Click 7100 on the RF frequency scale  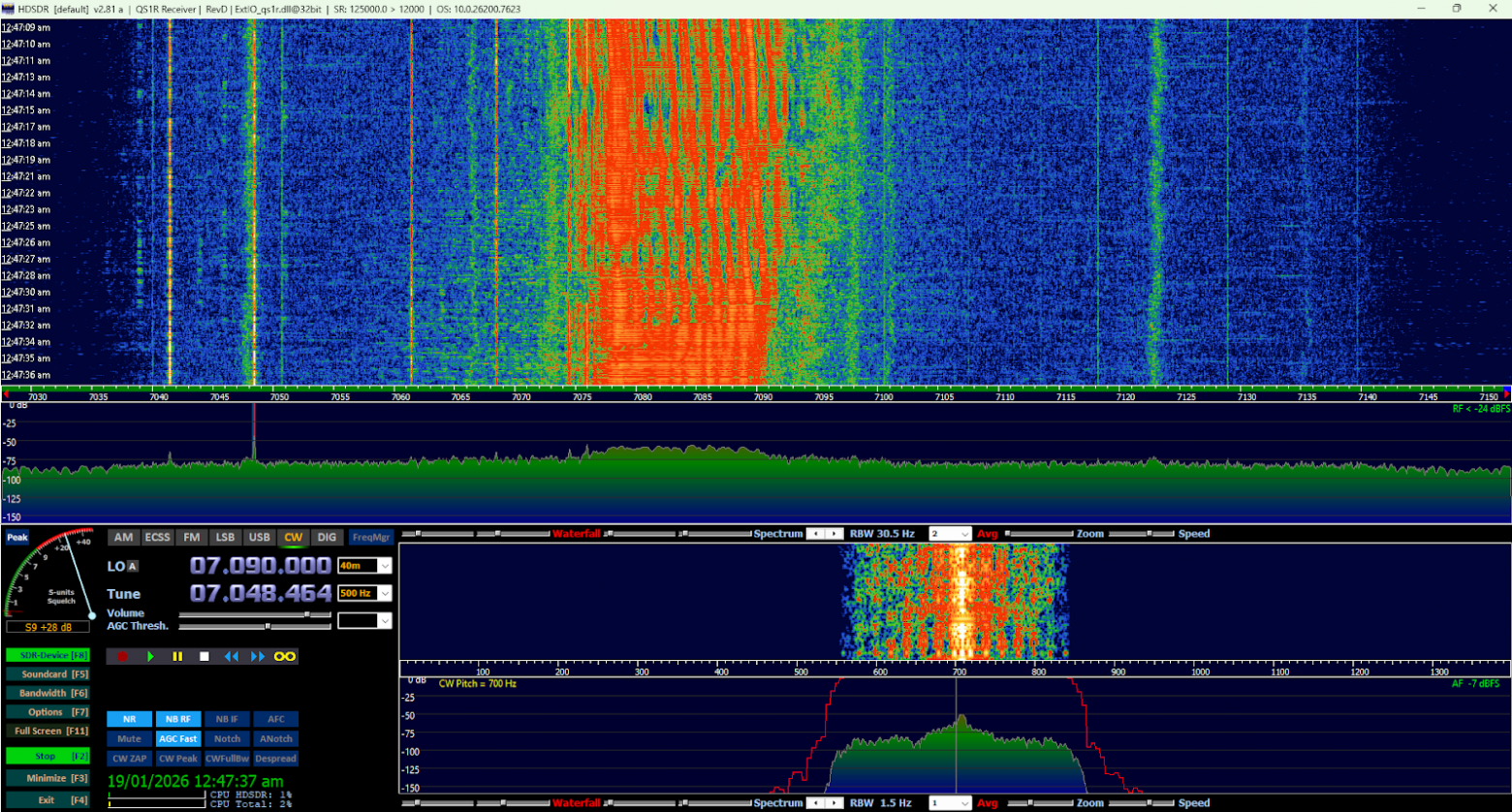(x=883, y=397)
